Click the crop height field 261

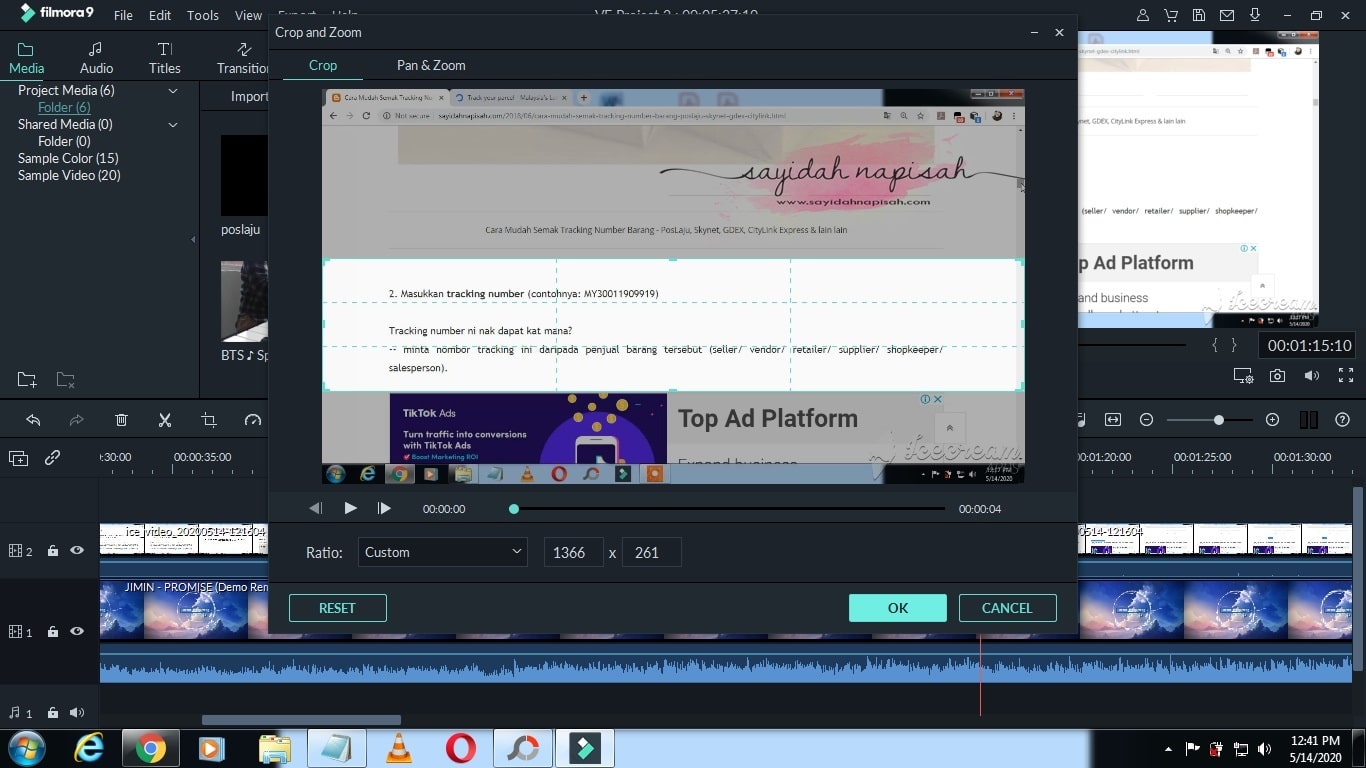coord(651,552)
